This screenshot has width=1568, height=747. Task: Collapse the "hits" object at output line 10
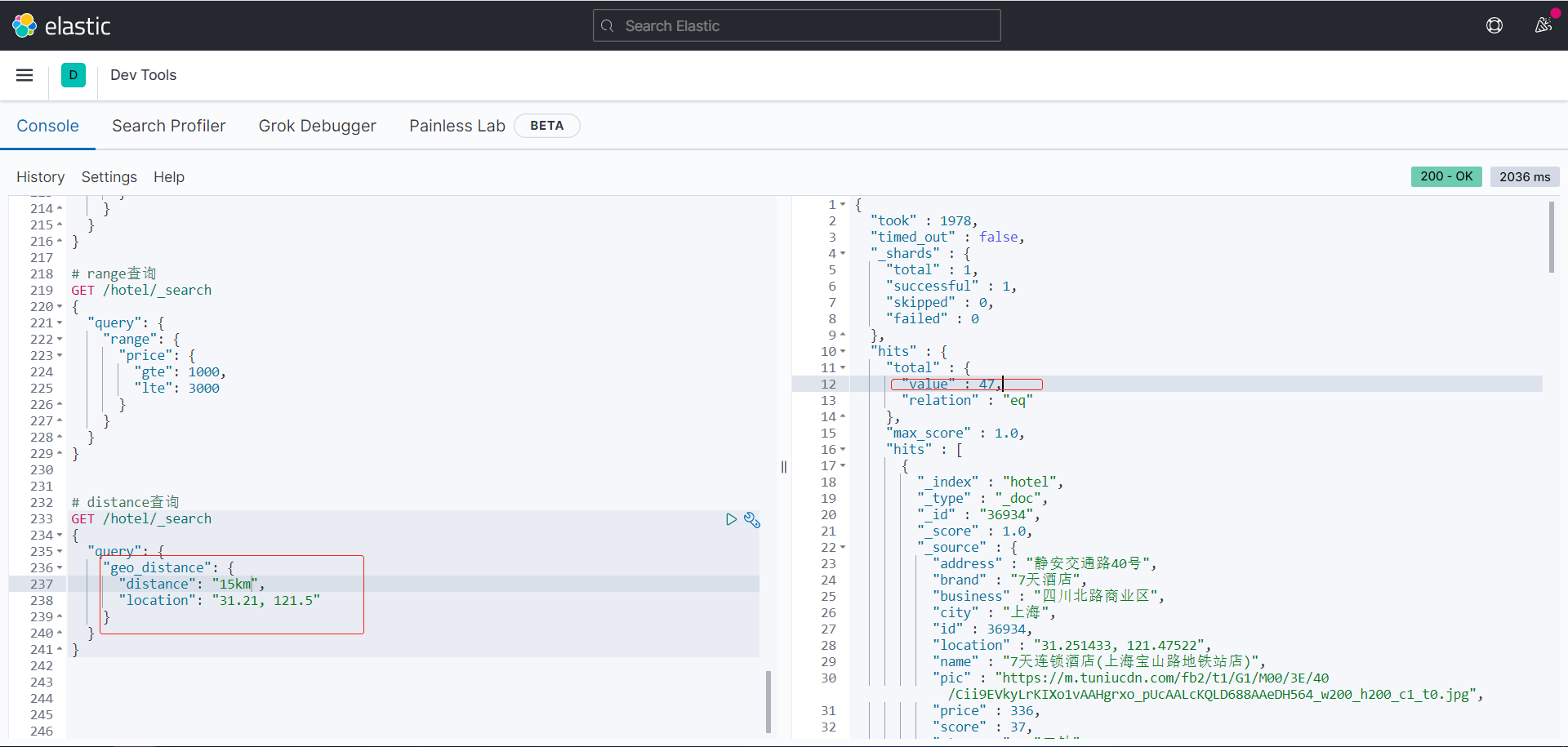point(843,352)
